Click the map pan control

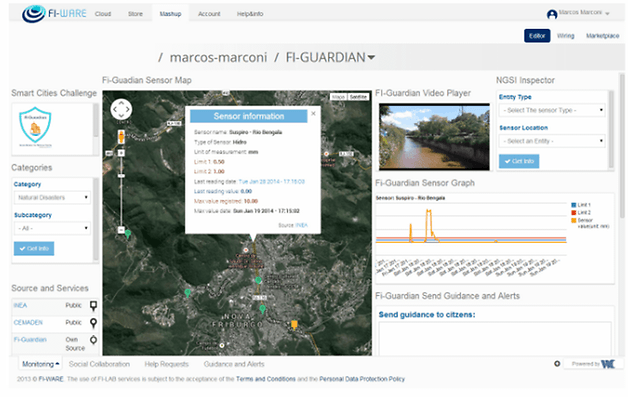pos(121,109)
